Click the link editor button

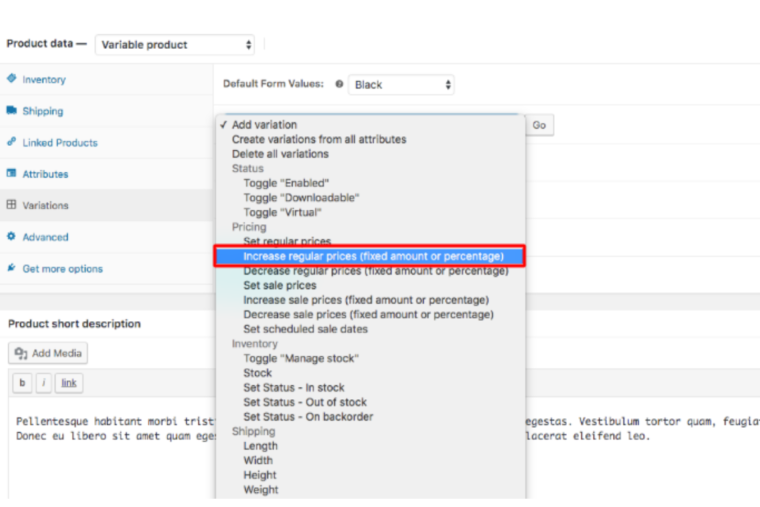click(69, 383)
